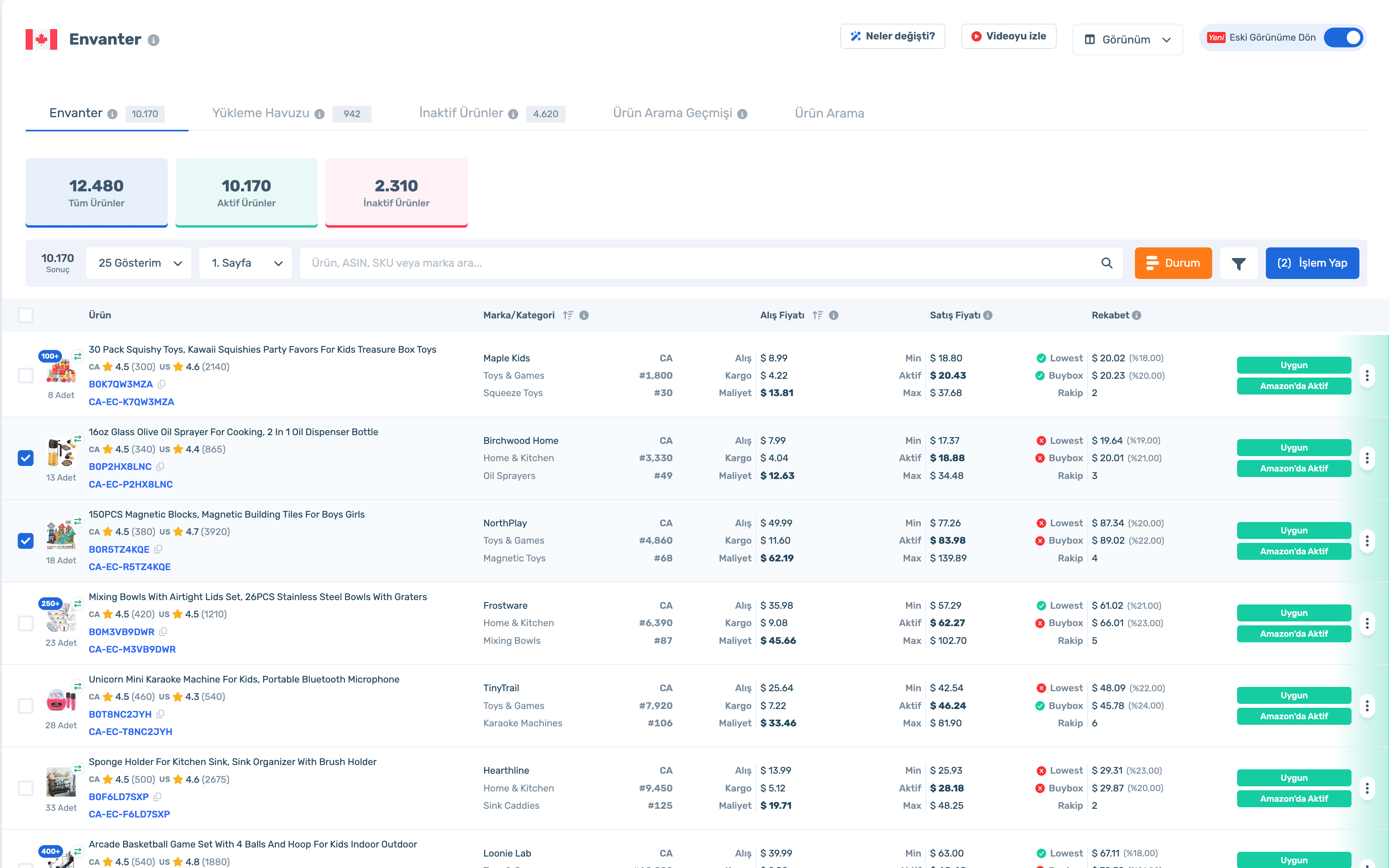1389x868 pixels.
Task: Open three-dot menu for Karaoke Machine row
Action: click(1367, 705)
